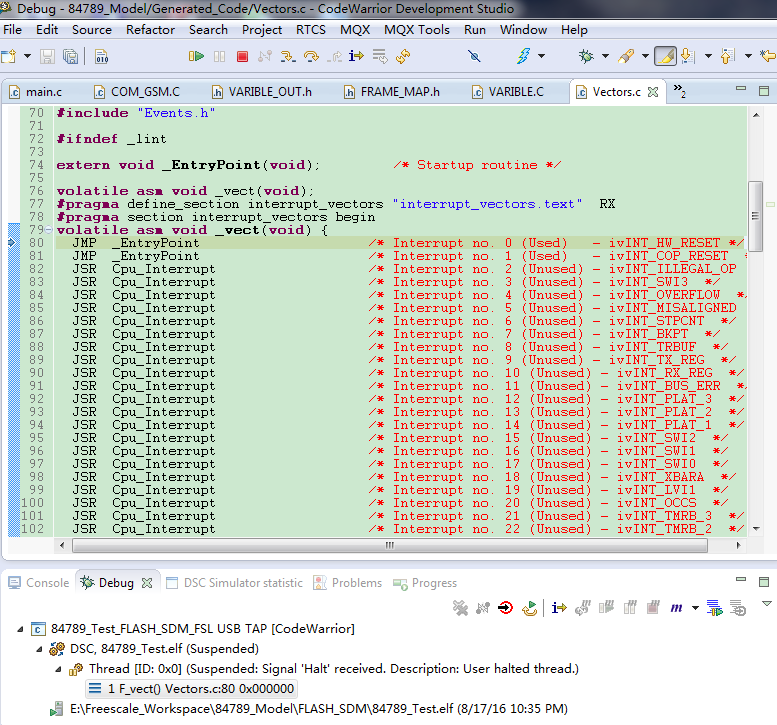777x725 pixels.
Task: Click the Resume debug button
Action: point(196,56)
